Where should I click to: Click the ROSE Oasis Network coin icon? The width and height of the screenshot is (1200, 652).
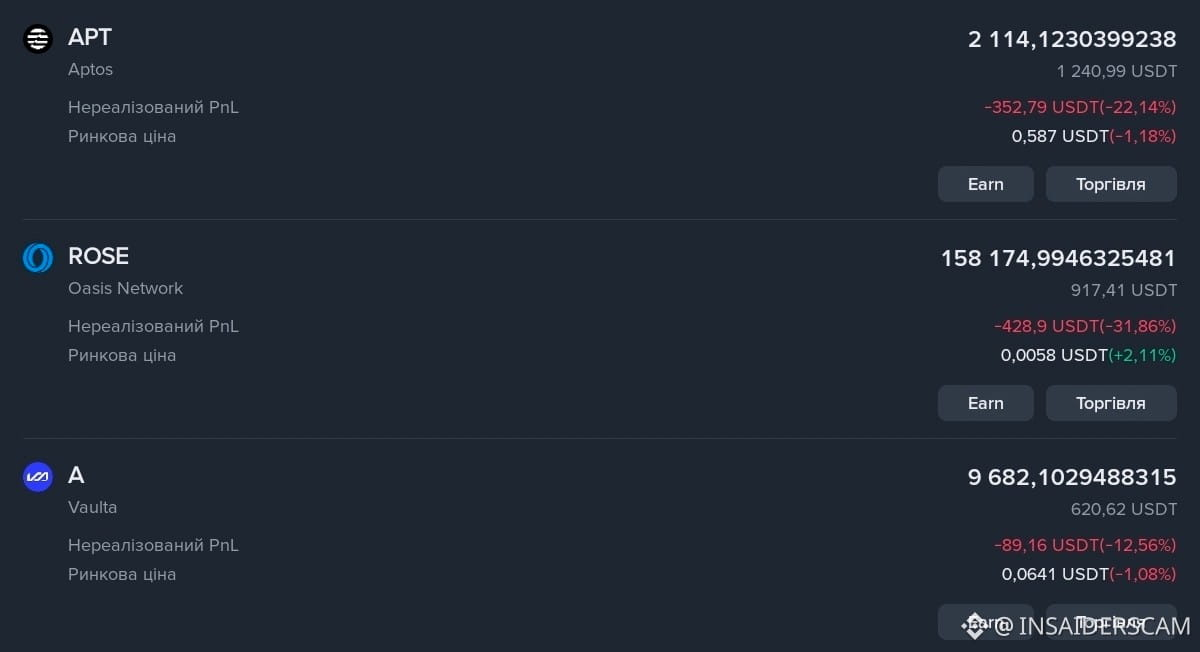pos(37,258)
